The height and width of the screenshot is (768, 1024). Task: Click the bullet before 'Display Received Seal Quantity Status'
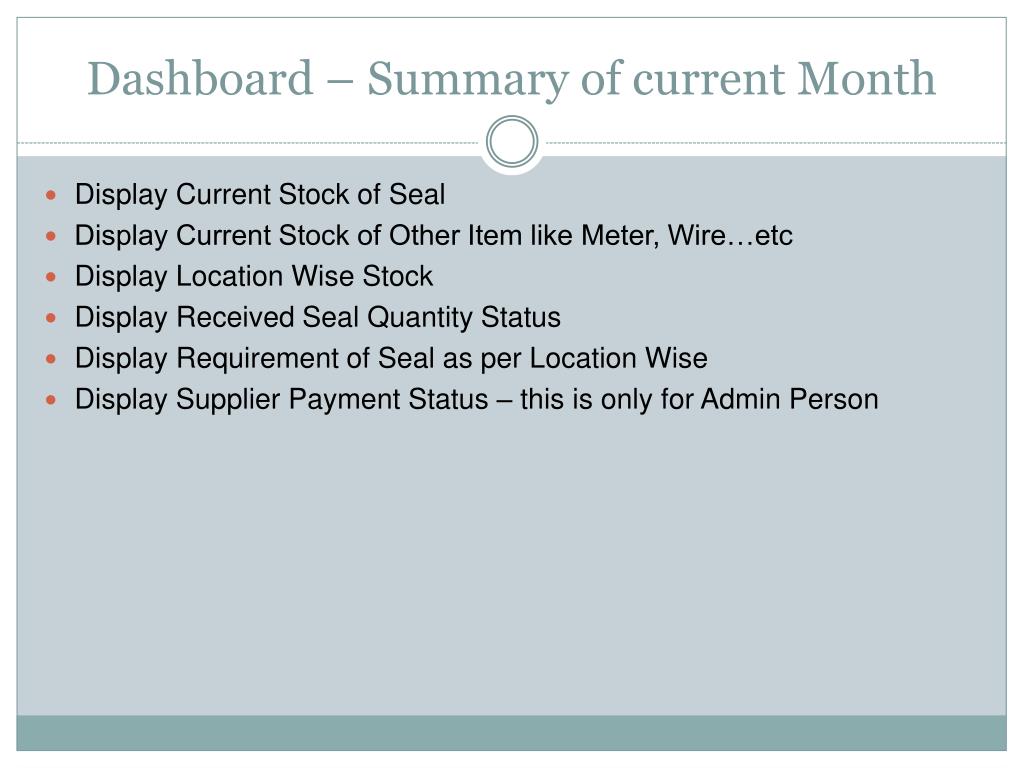(52, 318)
